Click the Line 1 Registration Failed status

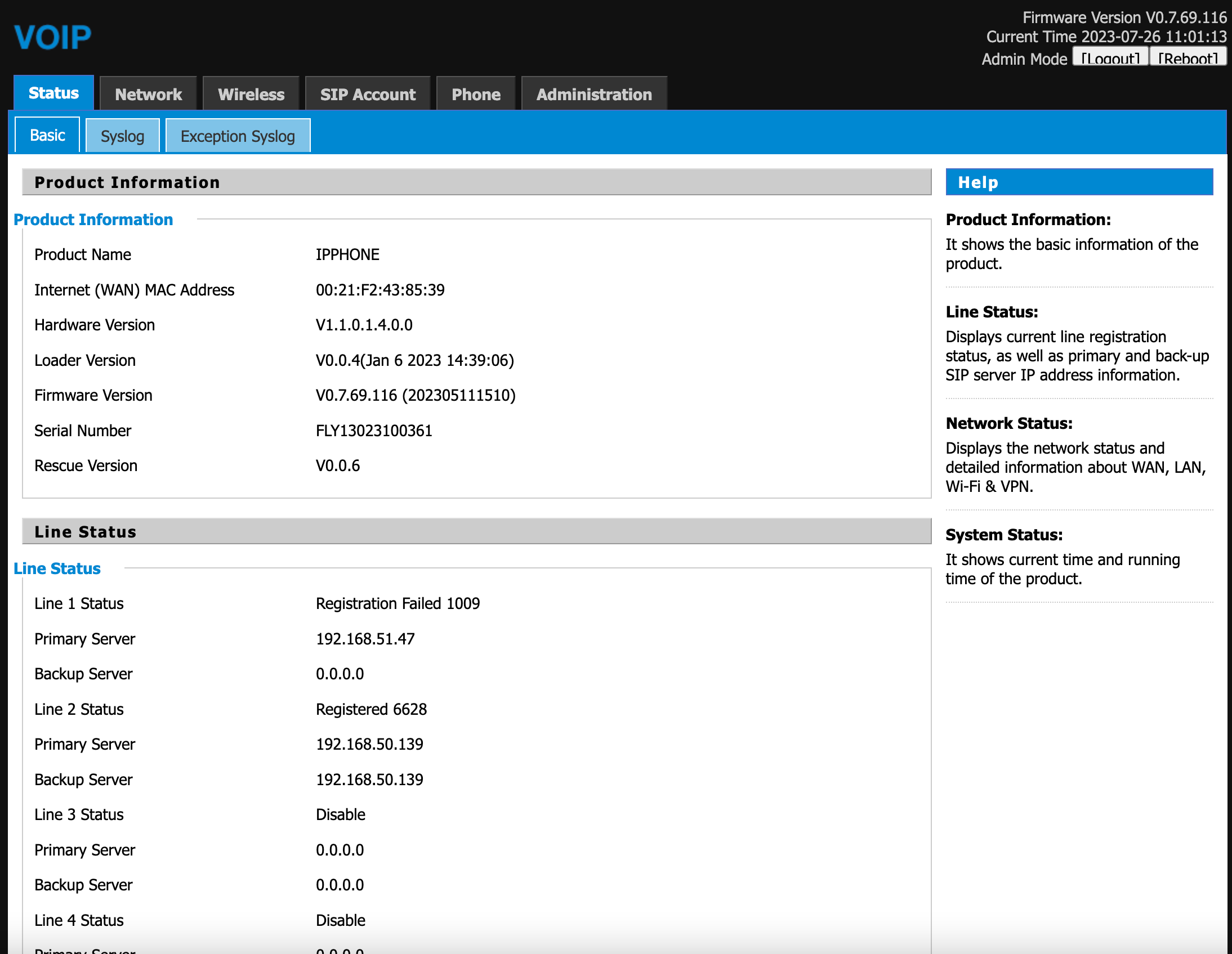pyautogui.click(x=398, y=603)
